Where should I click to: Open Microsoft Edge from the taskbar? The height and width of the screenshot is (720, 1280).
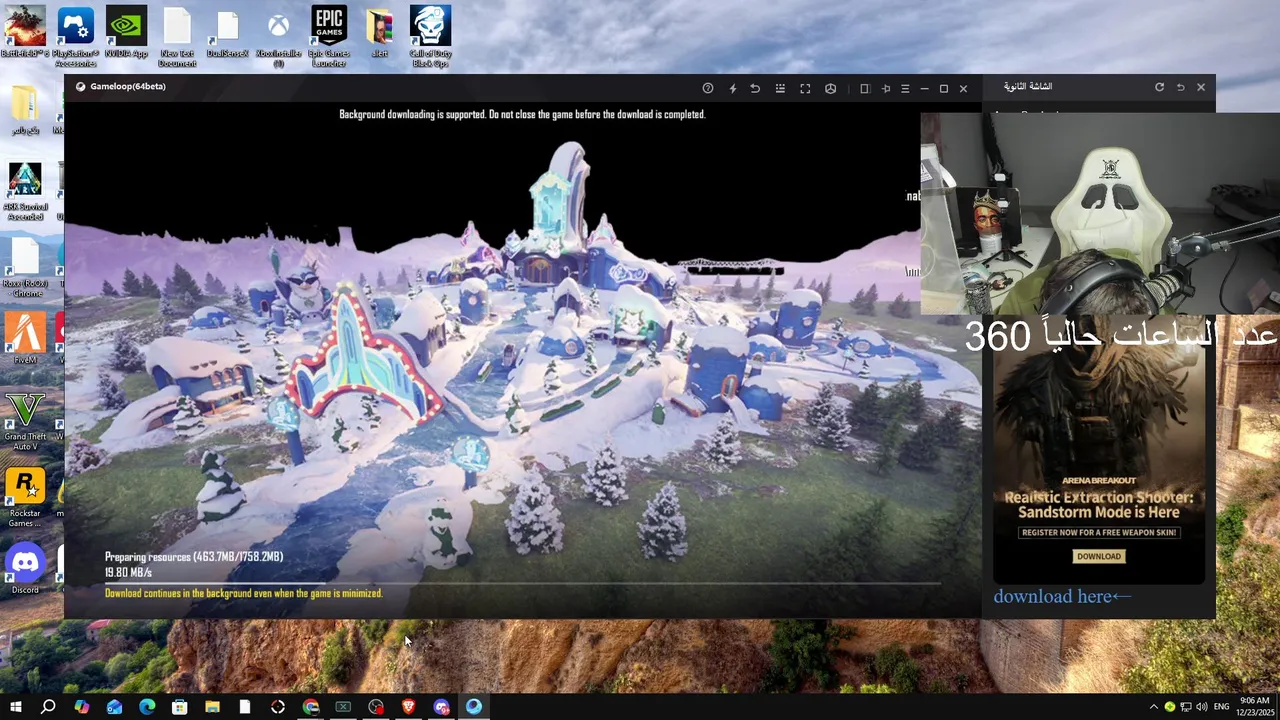pyautogui.click(x=147, y=707)
